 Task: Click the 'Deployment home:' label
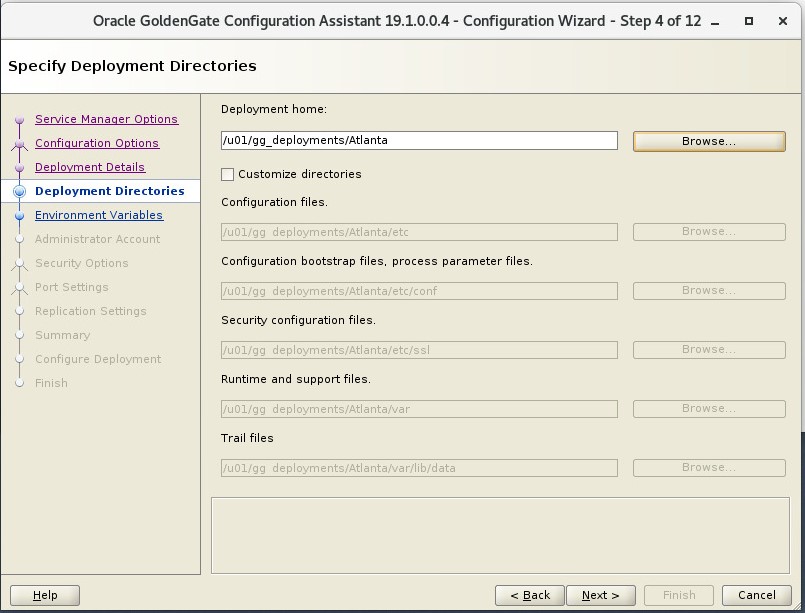(x=274, y=109)
